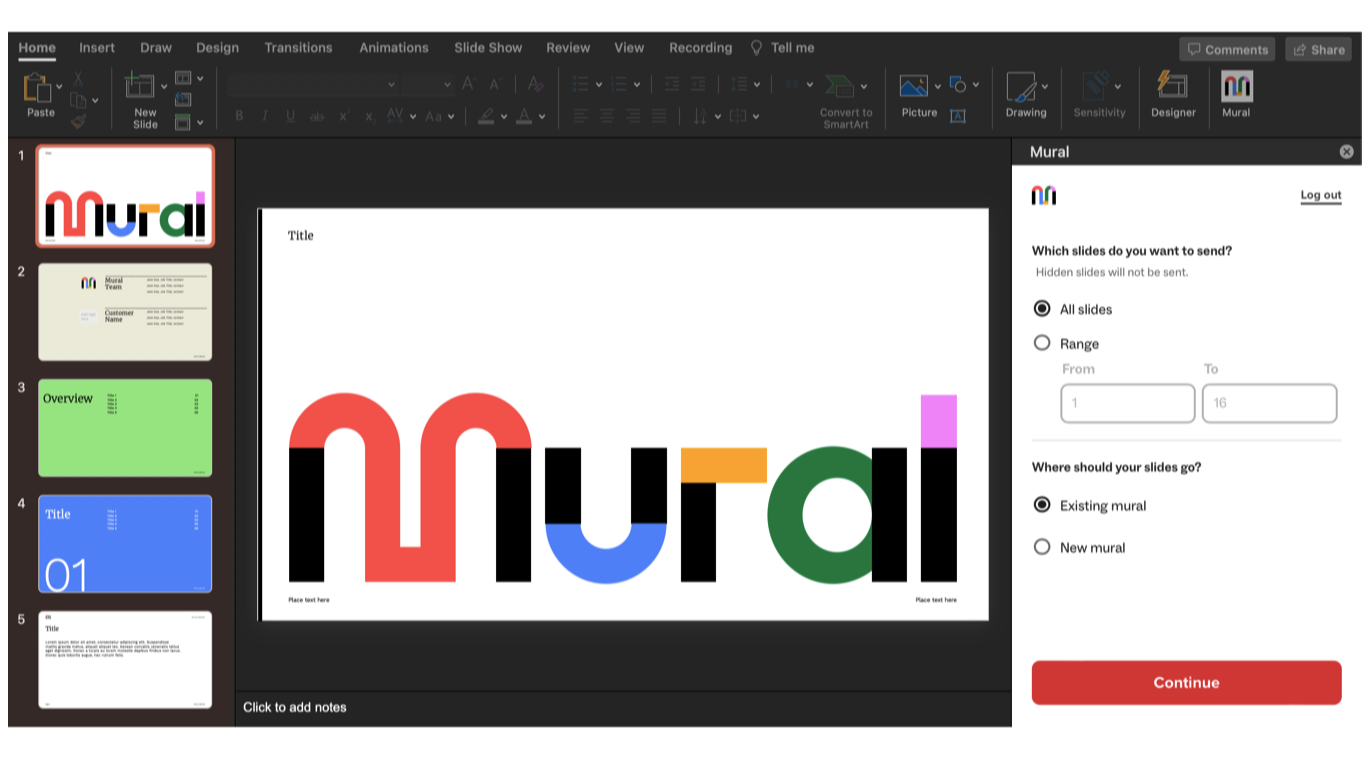Select the New mural radio option
Image resolution: width=1366 pixels, height=768 pixels.
pyautogui.click(x=1042, y=547)
